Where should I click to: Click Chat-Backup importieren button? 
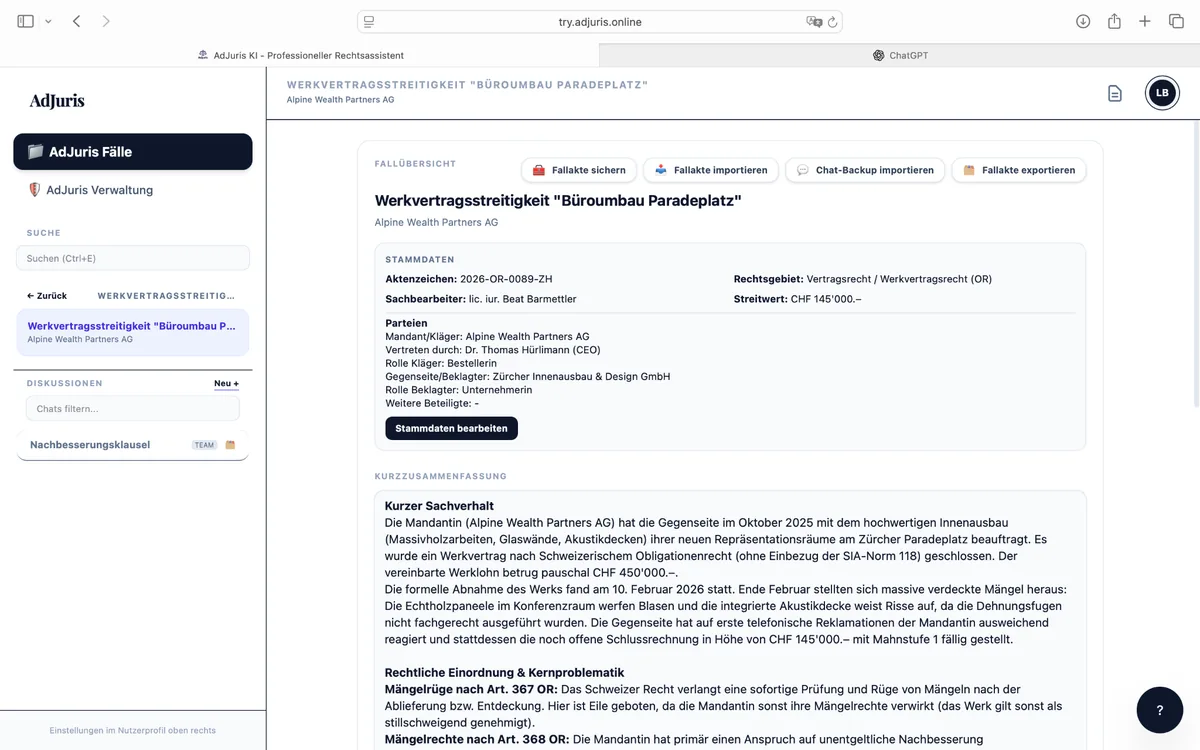click(x=865, y=170)
